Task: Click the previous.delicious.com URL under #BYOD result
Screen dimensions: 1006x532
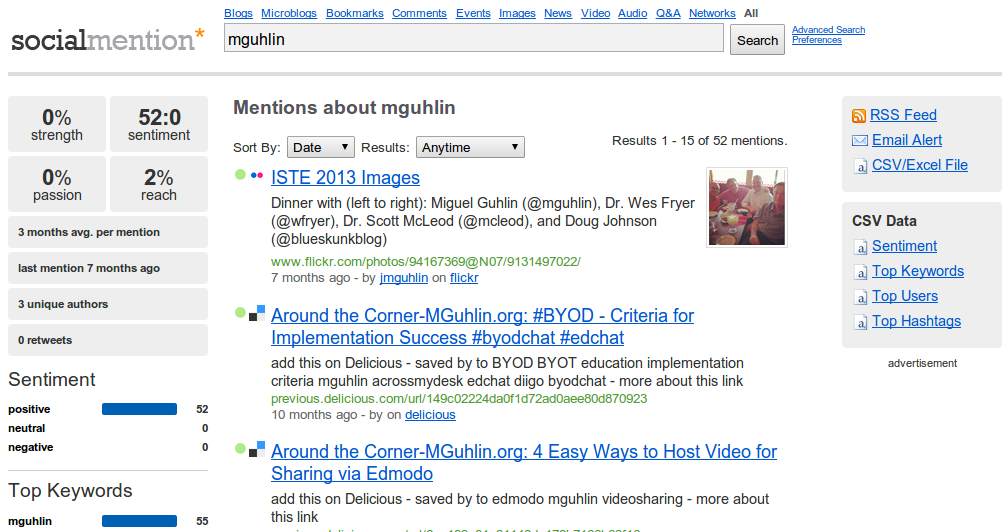Action: tap(459, 399)
